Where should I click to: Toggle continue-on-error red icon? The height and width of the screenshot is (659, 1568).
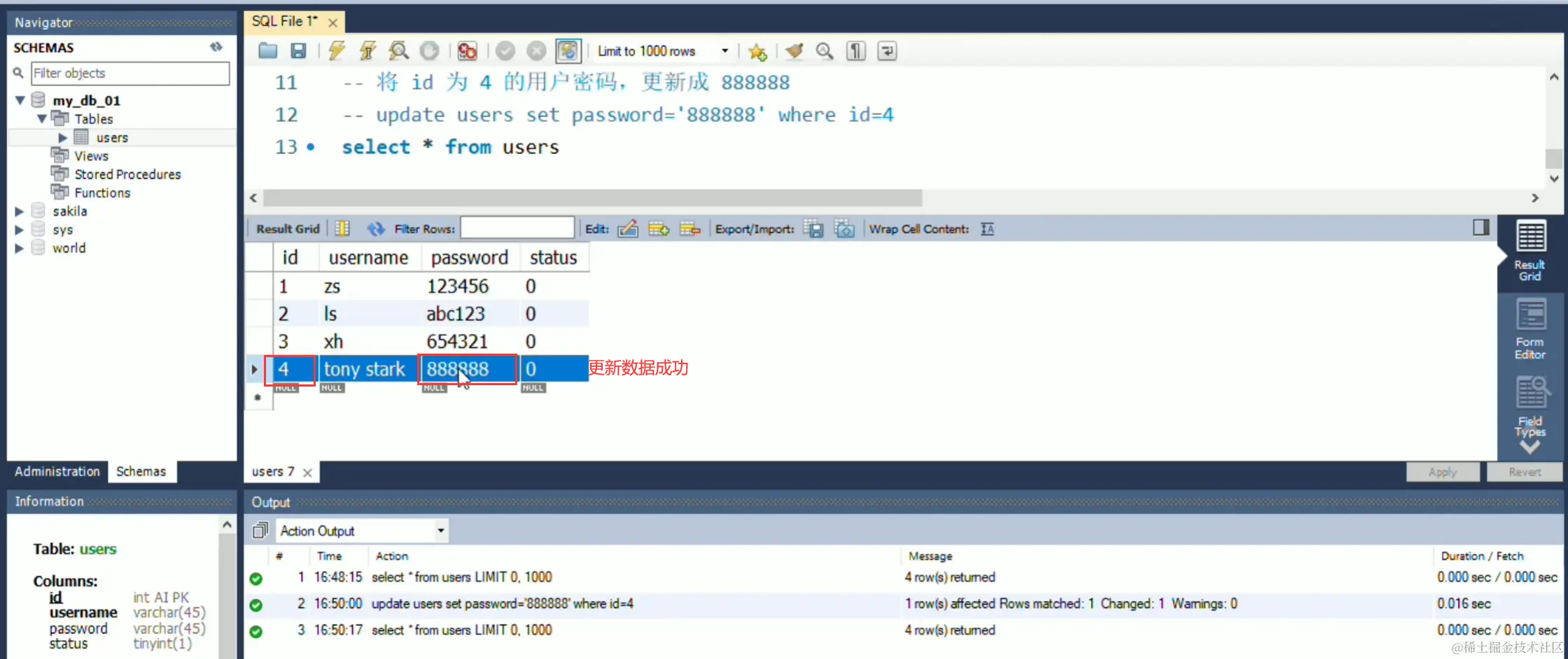click(x=467, y=50)
